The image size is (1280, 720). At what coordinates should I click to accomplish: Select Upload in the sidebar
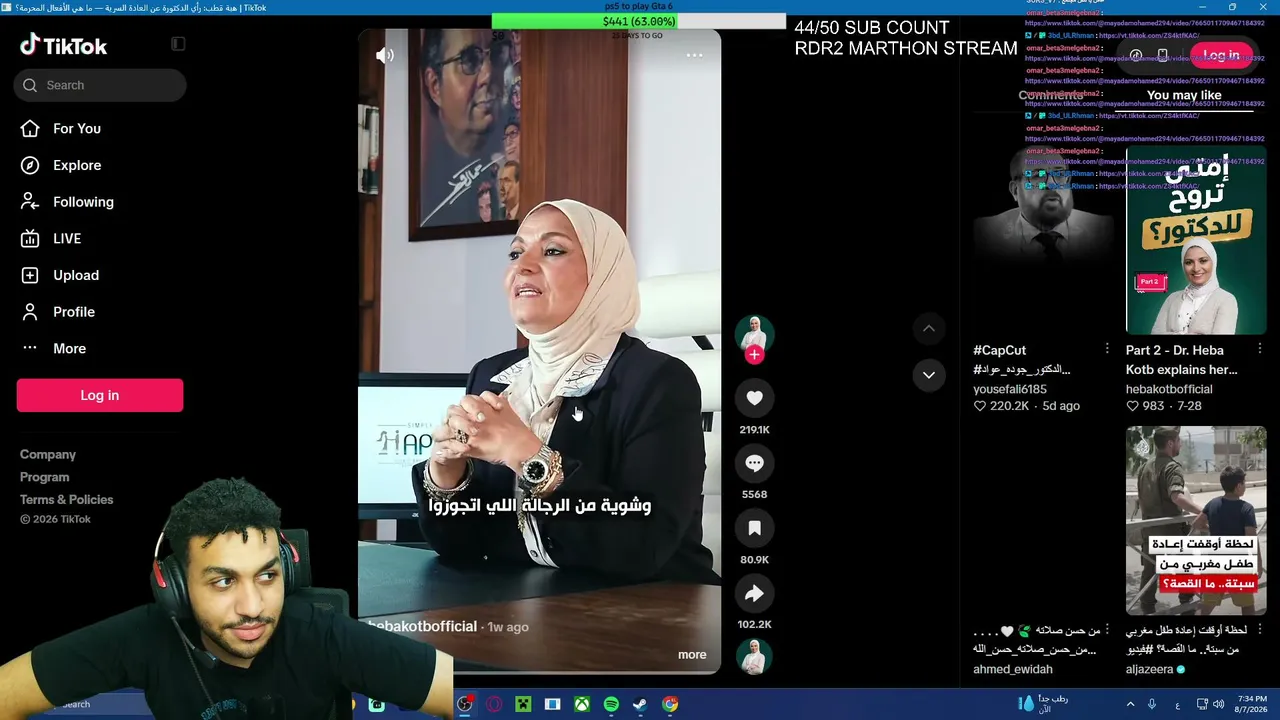(x=60, y=275)
